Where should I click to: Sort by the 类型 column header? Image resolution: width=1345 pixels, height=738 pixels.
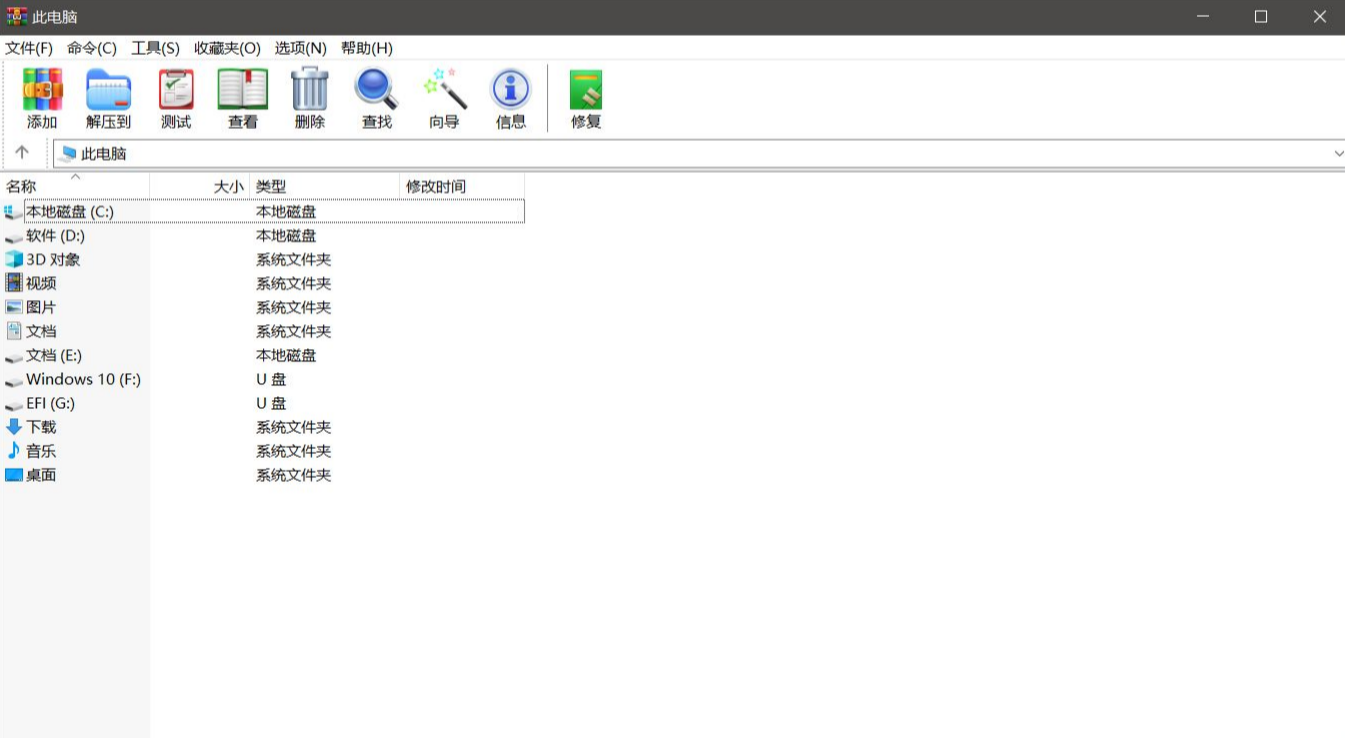coord(325,186)
